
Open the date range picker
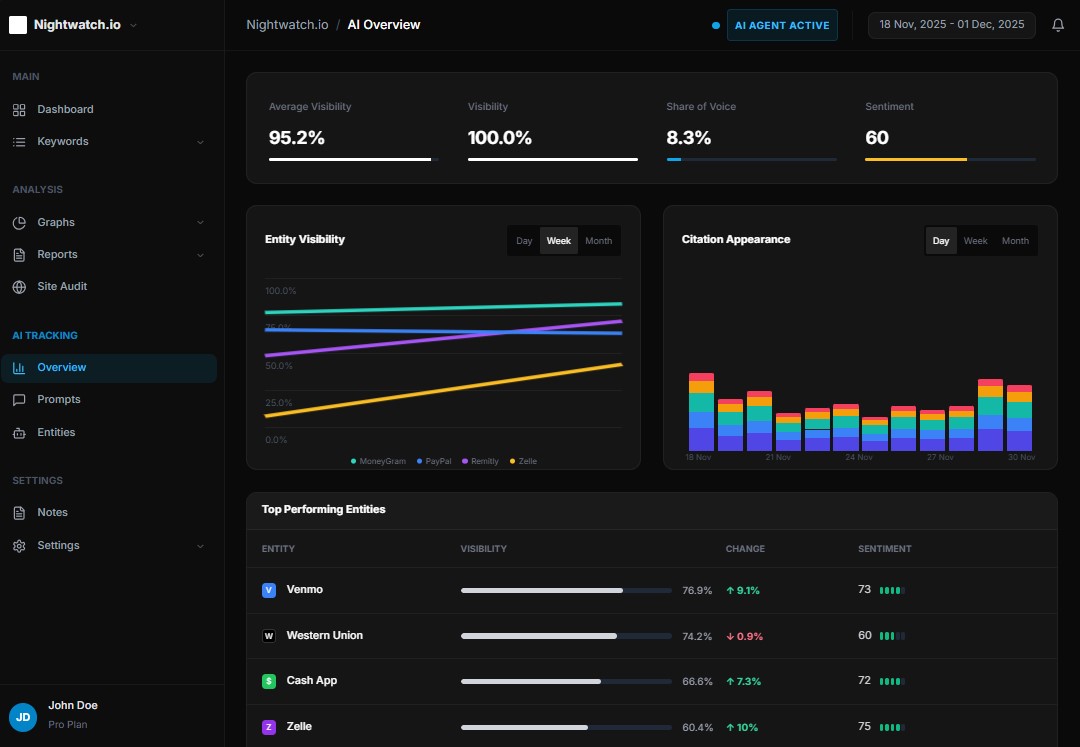(951, 24)
